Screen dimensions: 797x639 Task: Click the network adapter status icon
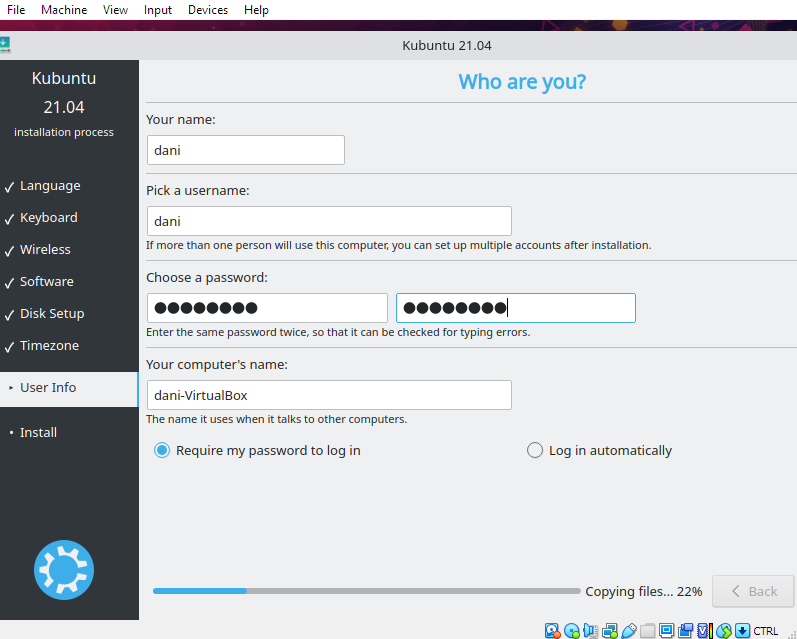tap(609, 631)
